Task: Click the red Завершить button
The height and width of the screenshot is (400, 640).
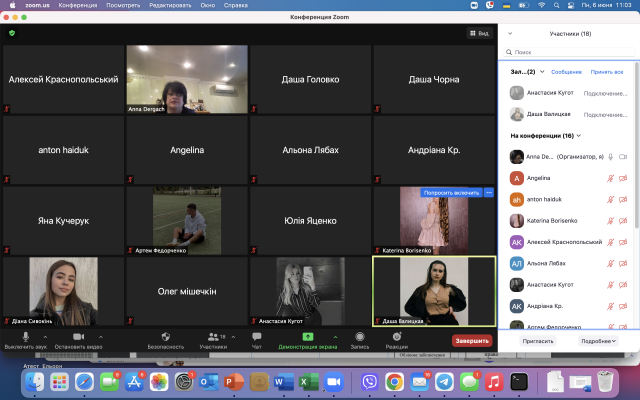Action: point(472,340)
